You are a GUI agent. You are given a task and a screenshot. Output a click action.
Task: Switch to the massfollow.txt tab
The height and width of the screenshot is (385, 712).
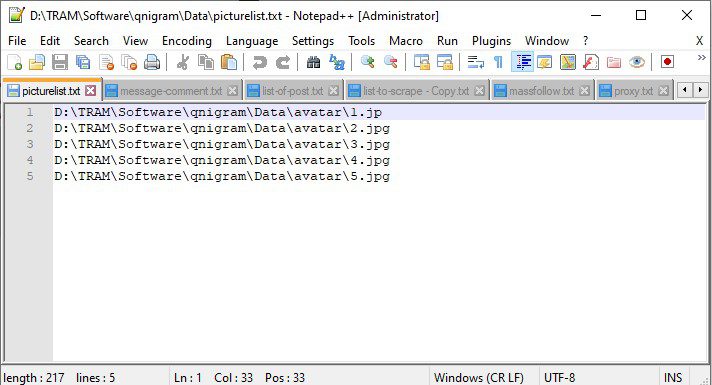[541, 91]
